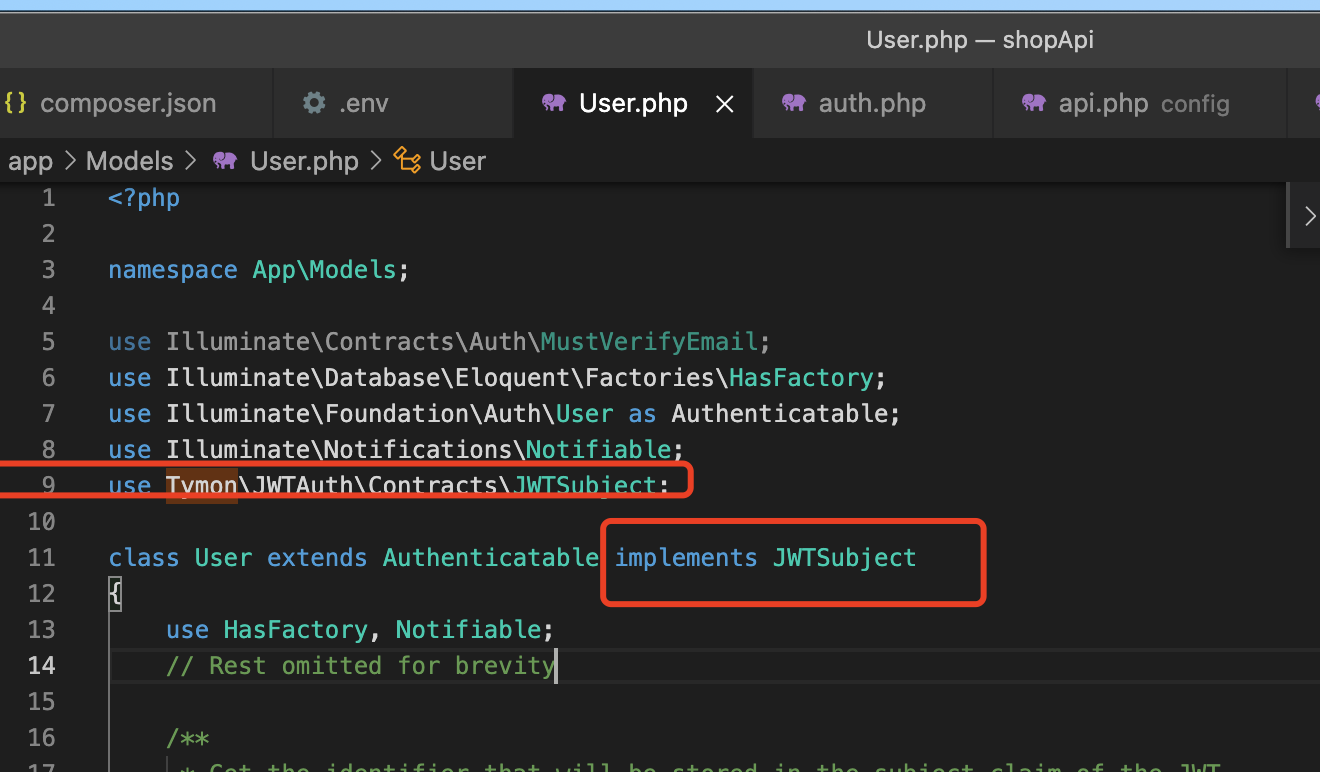Click 'class' keyword on line 11
The image size is (1320, 772).
[x=144, y=558]
